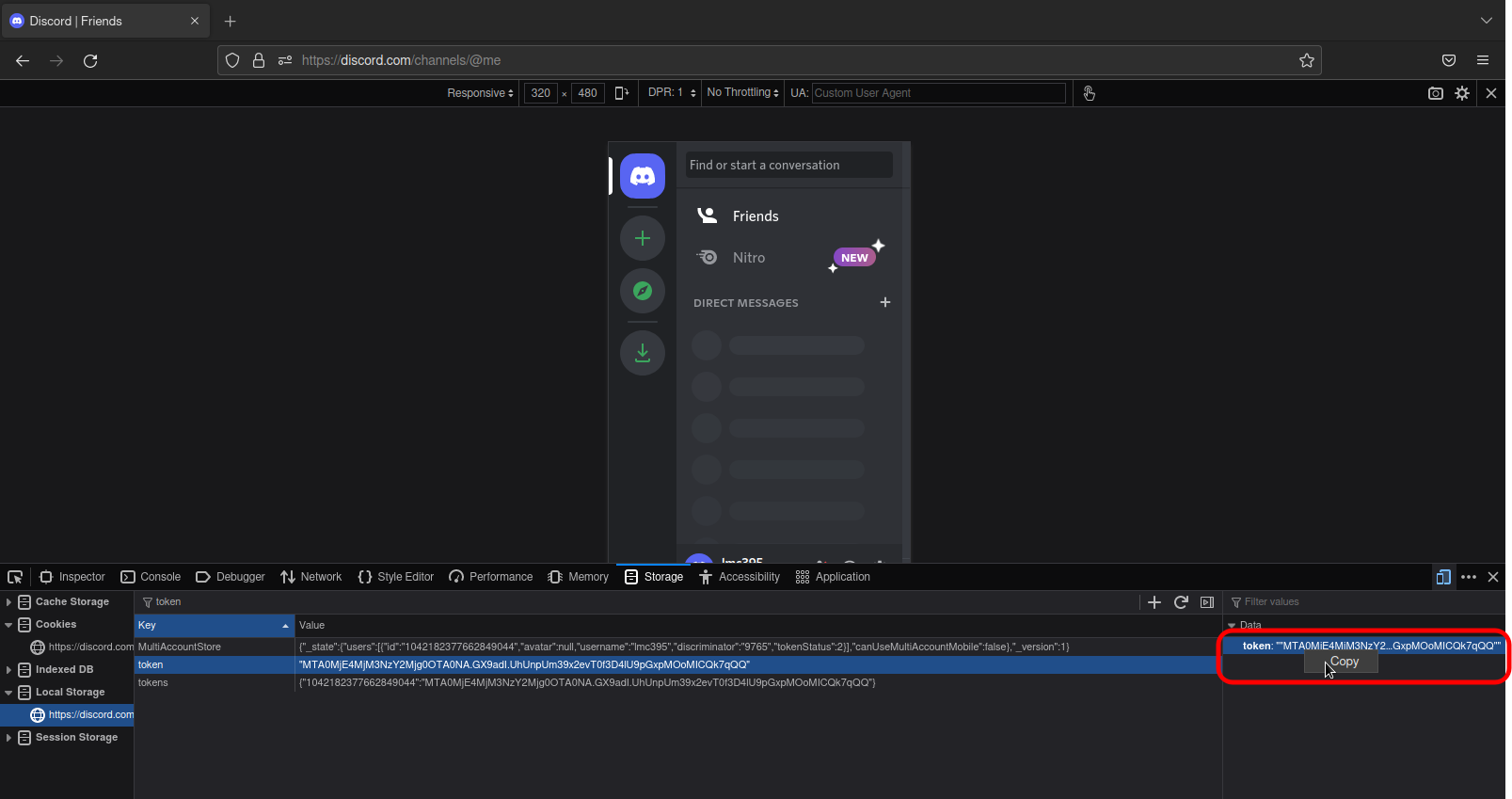Screen dimensions: 1512x799
Task: Collapse the Data section in sidebar
Action: 1232,626
